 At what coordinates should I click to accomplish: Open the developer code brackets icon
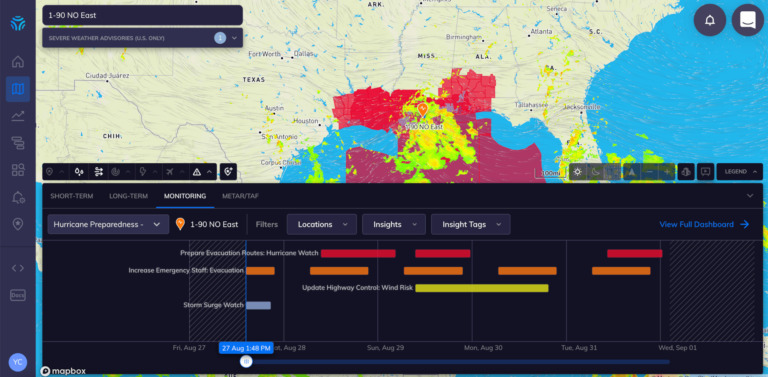coord(18,268)
